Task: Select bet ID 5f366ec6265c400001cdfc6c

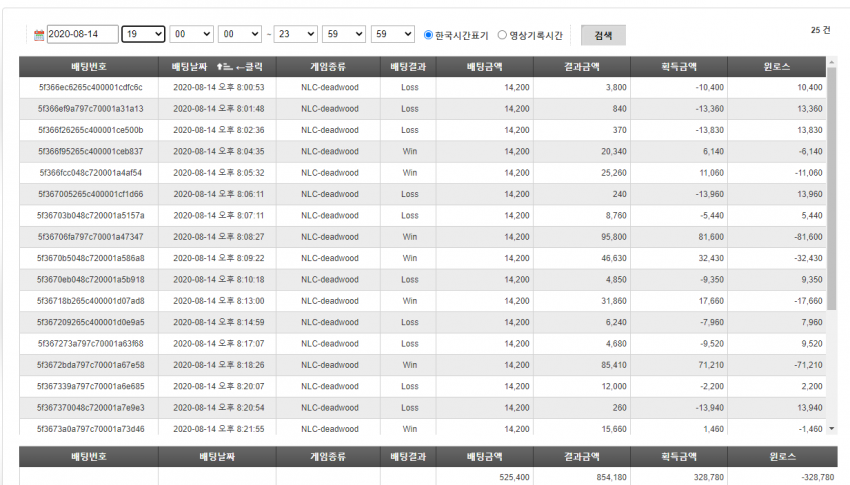Action: [x=91, y=87]
